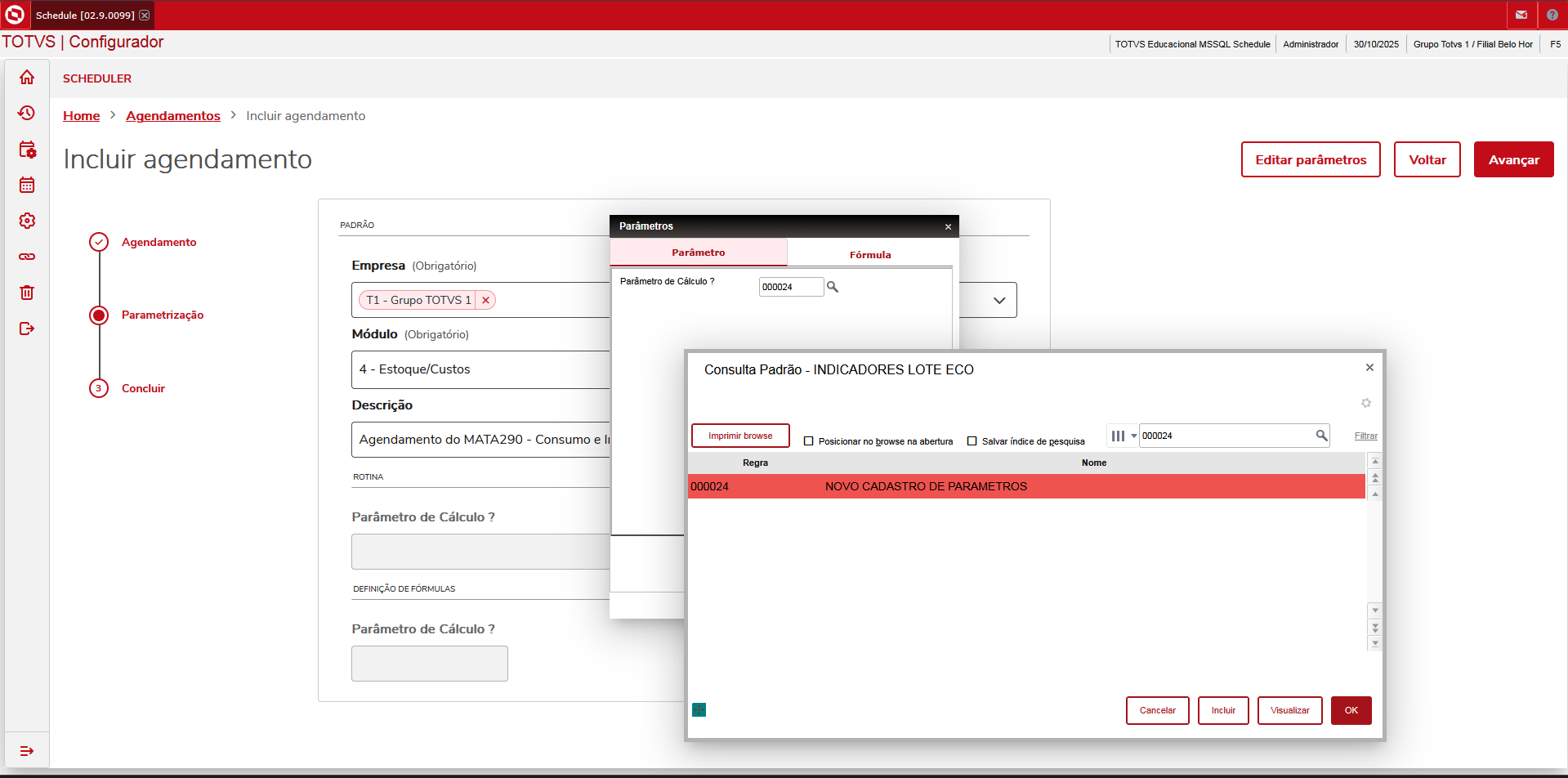Open the chain link icon in sidebar

point(27,257)
